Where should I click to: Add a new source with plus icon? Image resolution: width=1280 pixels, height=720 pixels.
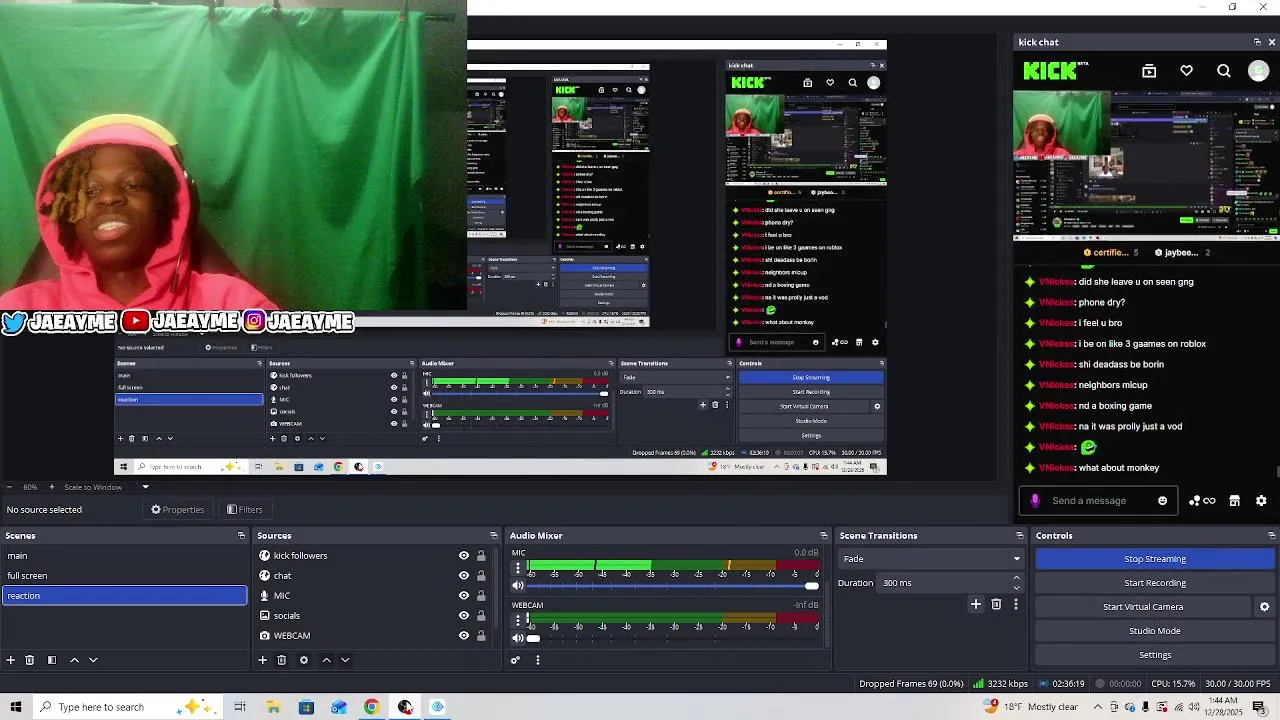click(263, 660)
